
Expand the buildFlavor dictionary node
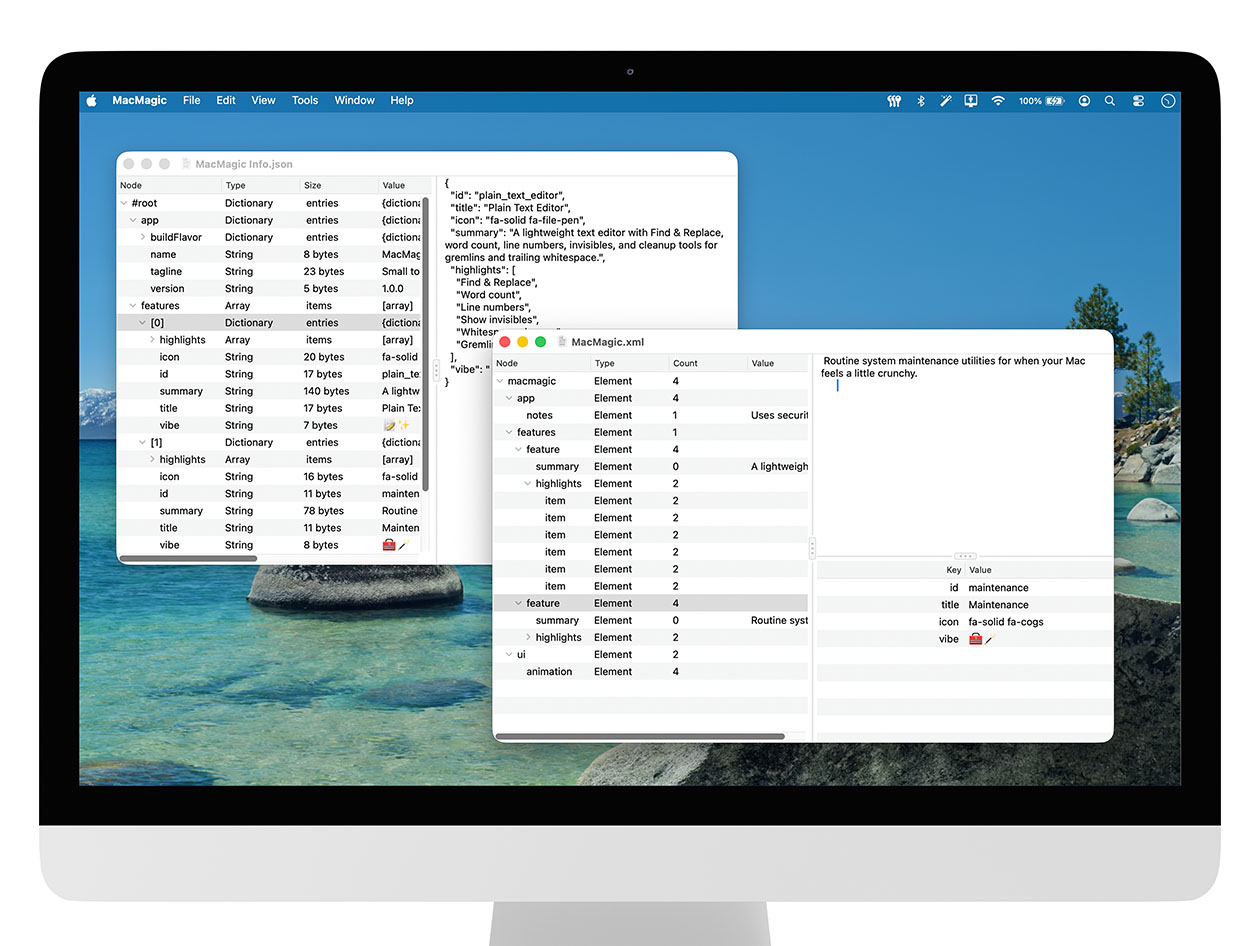pos(141,237)
